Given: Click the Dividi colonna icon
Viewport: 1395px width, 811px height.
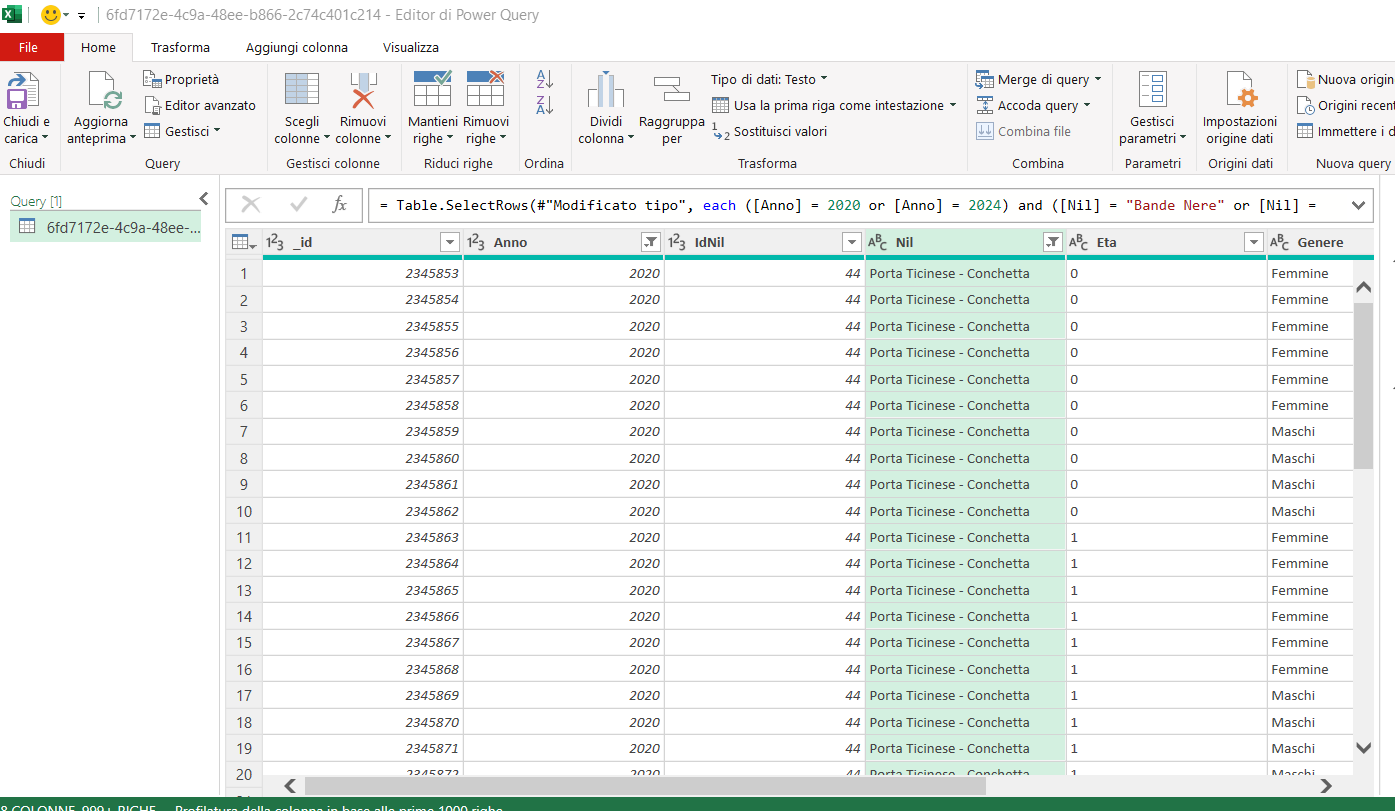Looking at the screenshot, I should click(x=605, y=92).
